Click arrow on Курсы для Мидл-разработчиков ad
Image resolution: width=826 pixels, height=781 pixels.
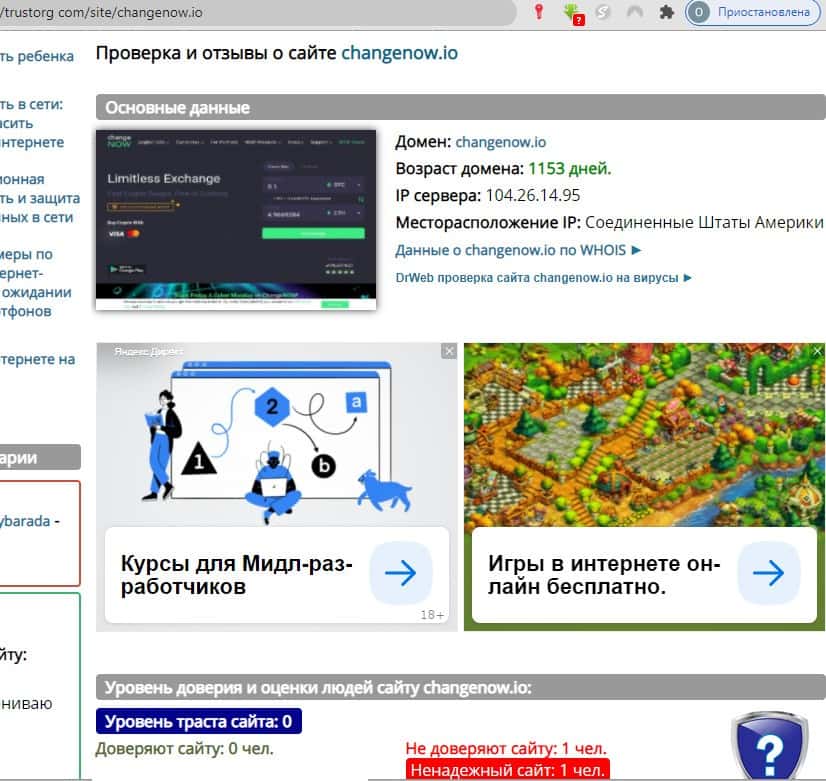coord(401,572)
